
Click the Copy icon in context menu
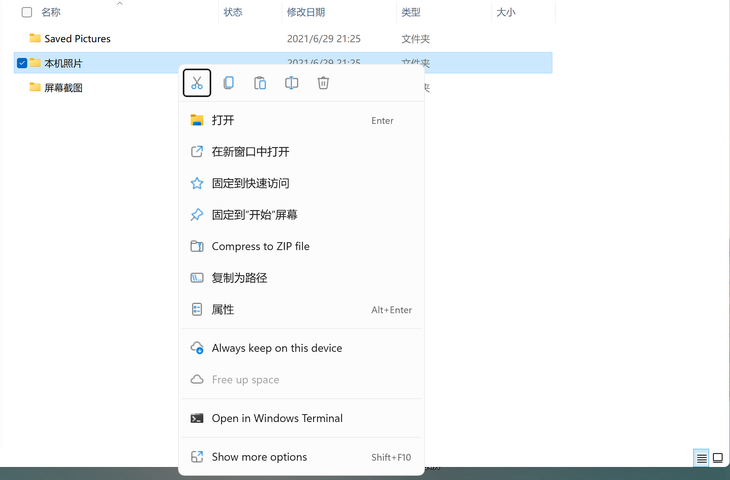pos(228,83)
